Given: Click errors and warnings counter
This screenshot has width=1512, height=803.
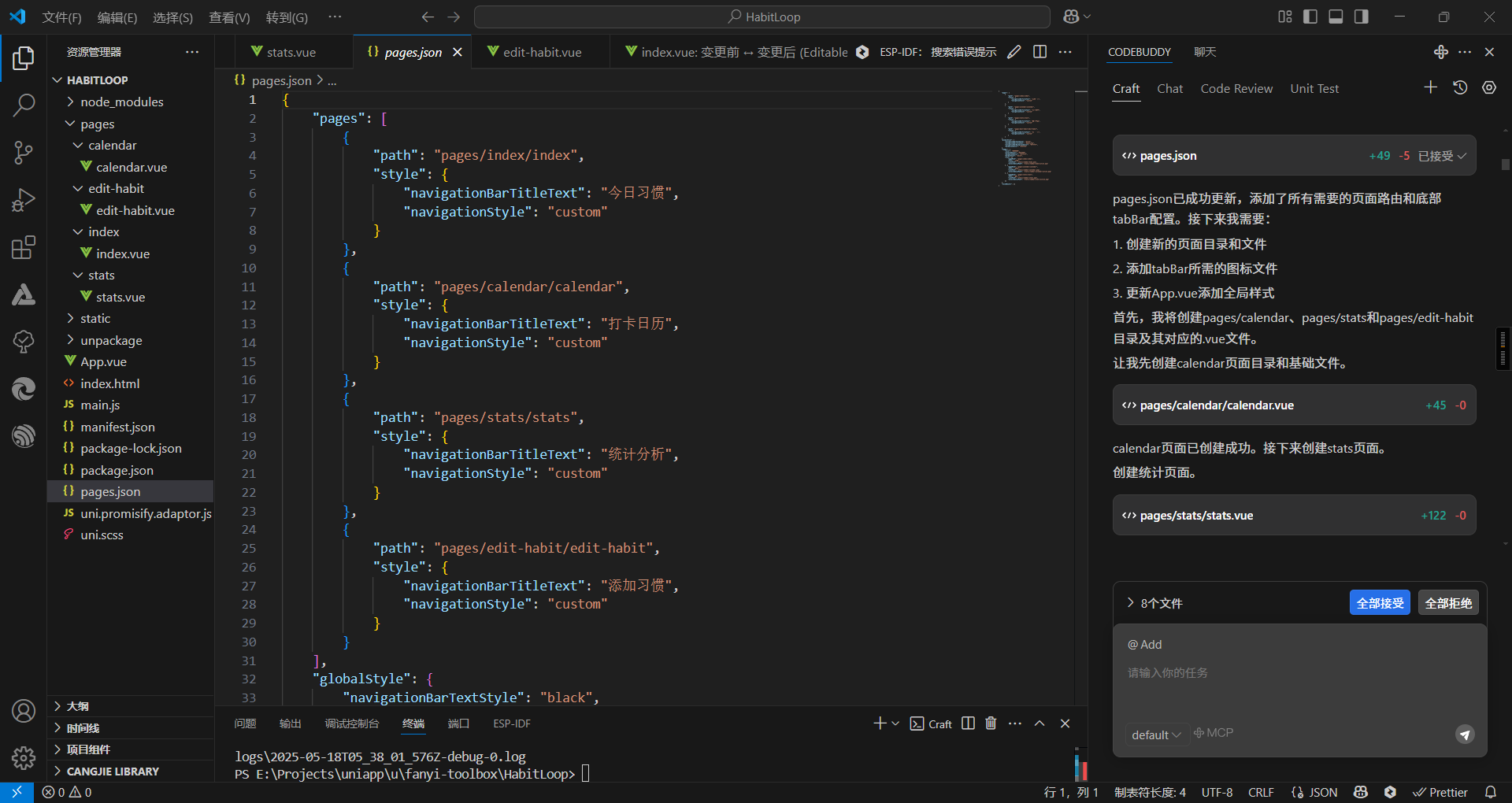Looking at the screenshot, I should 67,792.
